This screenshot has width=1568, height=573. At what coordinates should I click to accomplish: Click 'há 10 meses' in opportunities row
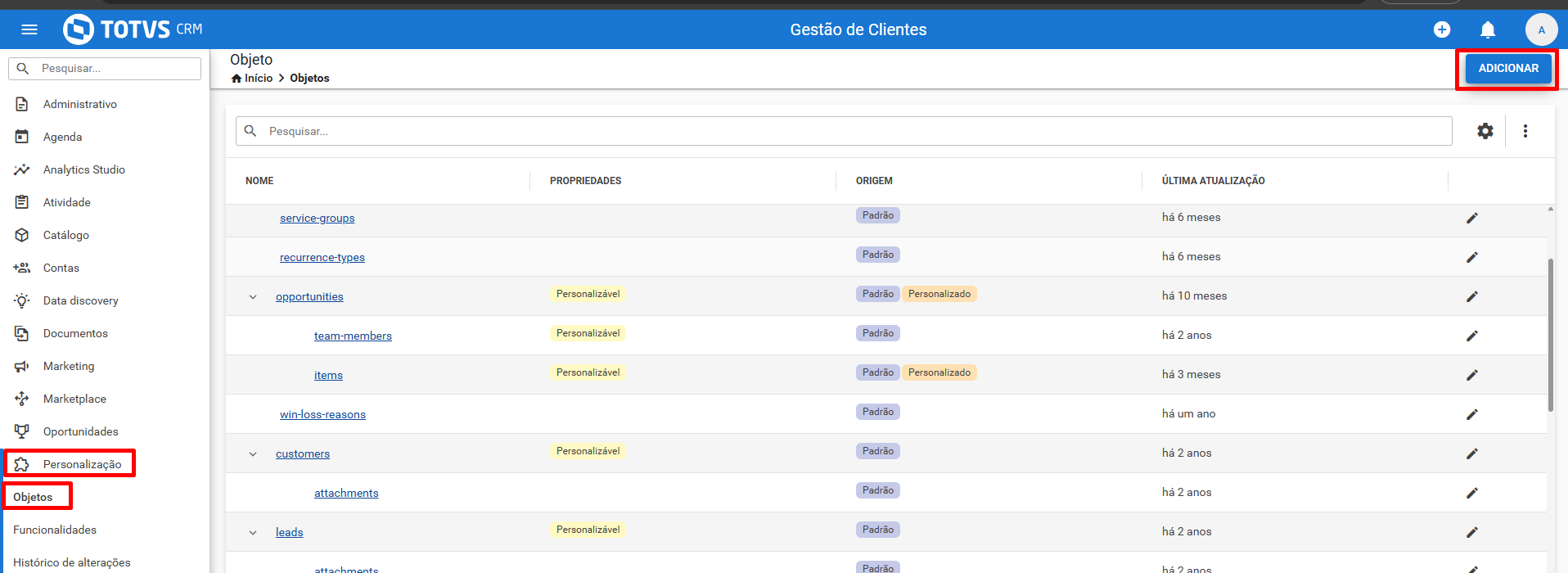click(1194, 296)
